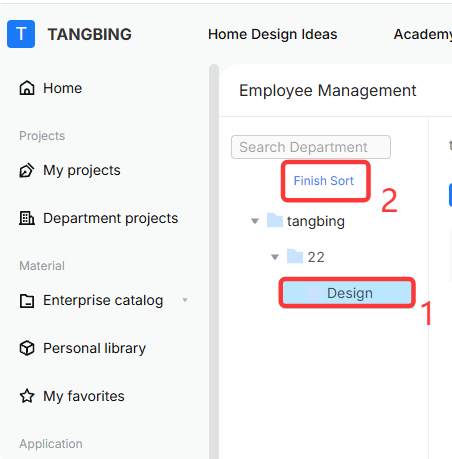
Task: Collapse the 22 department node arrow
Action: pos(275,257)
